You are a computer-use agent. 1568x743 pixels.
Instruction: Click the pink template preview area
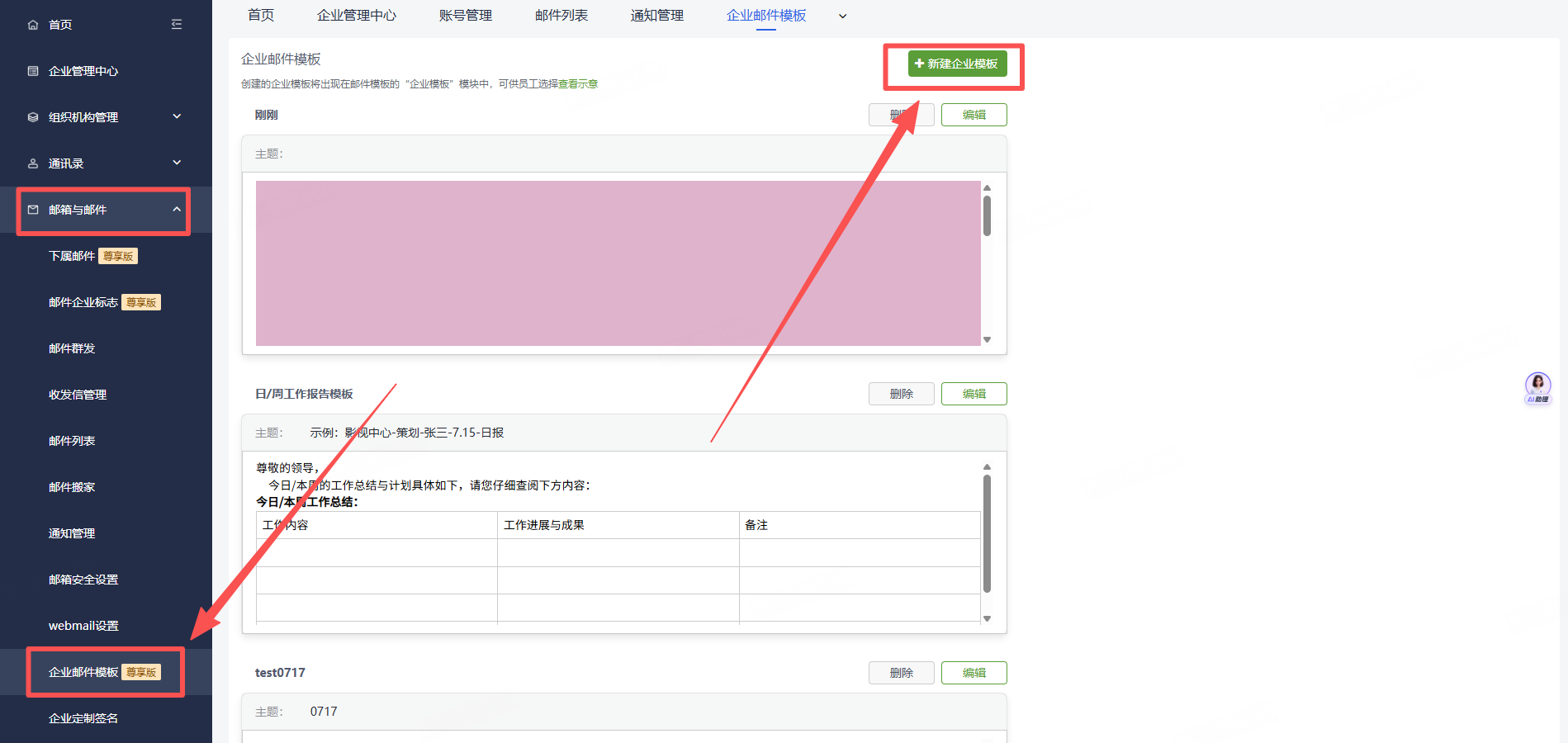[618, 263]
